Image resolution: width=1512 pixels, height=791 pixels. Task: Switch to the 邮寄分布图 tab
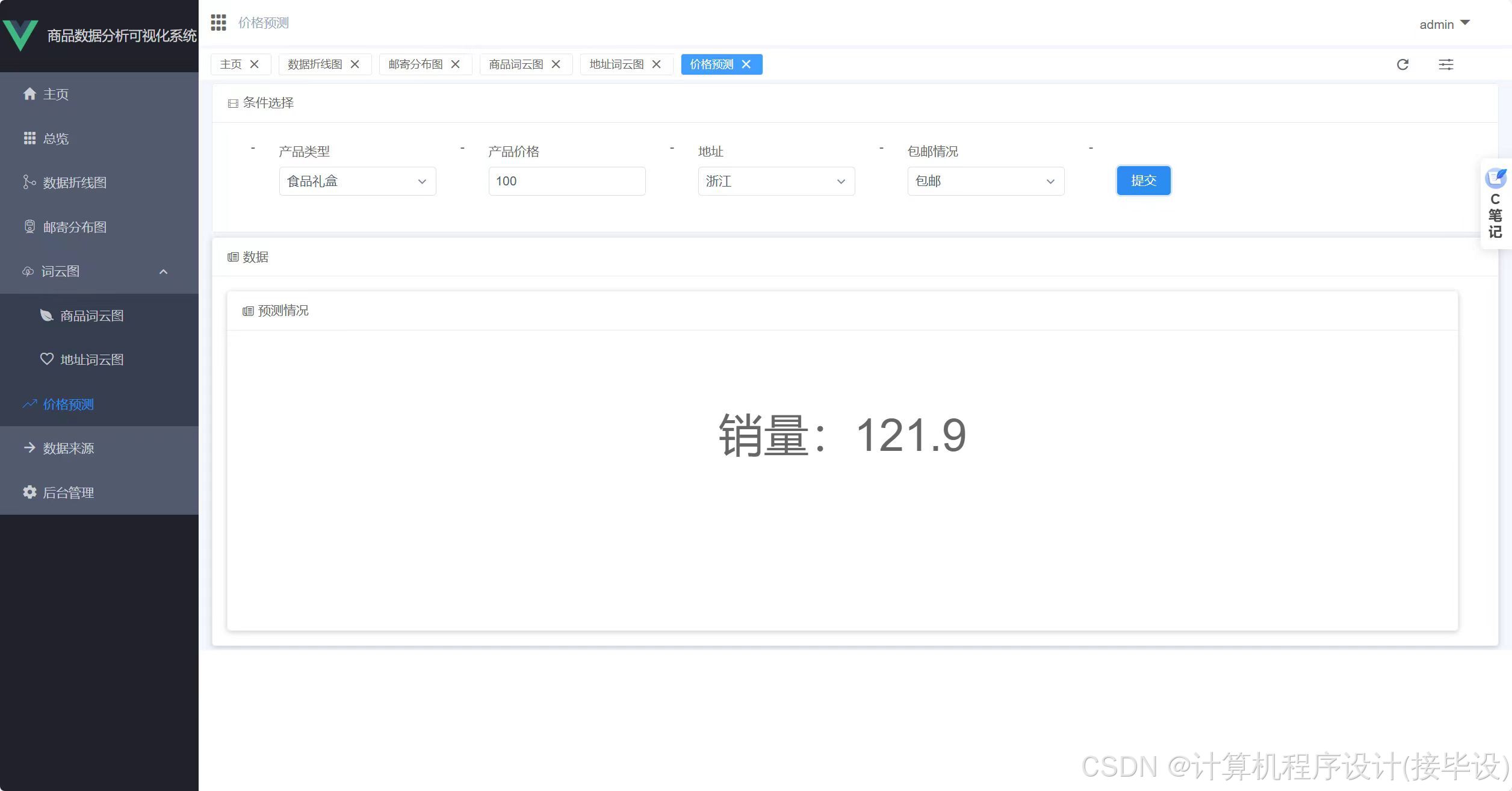415,64
